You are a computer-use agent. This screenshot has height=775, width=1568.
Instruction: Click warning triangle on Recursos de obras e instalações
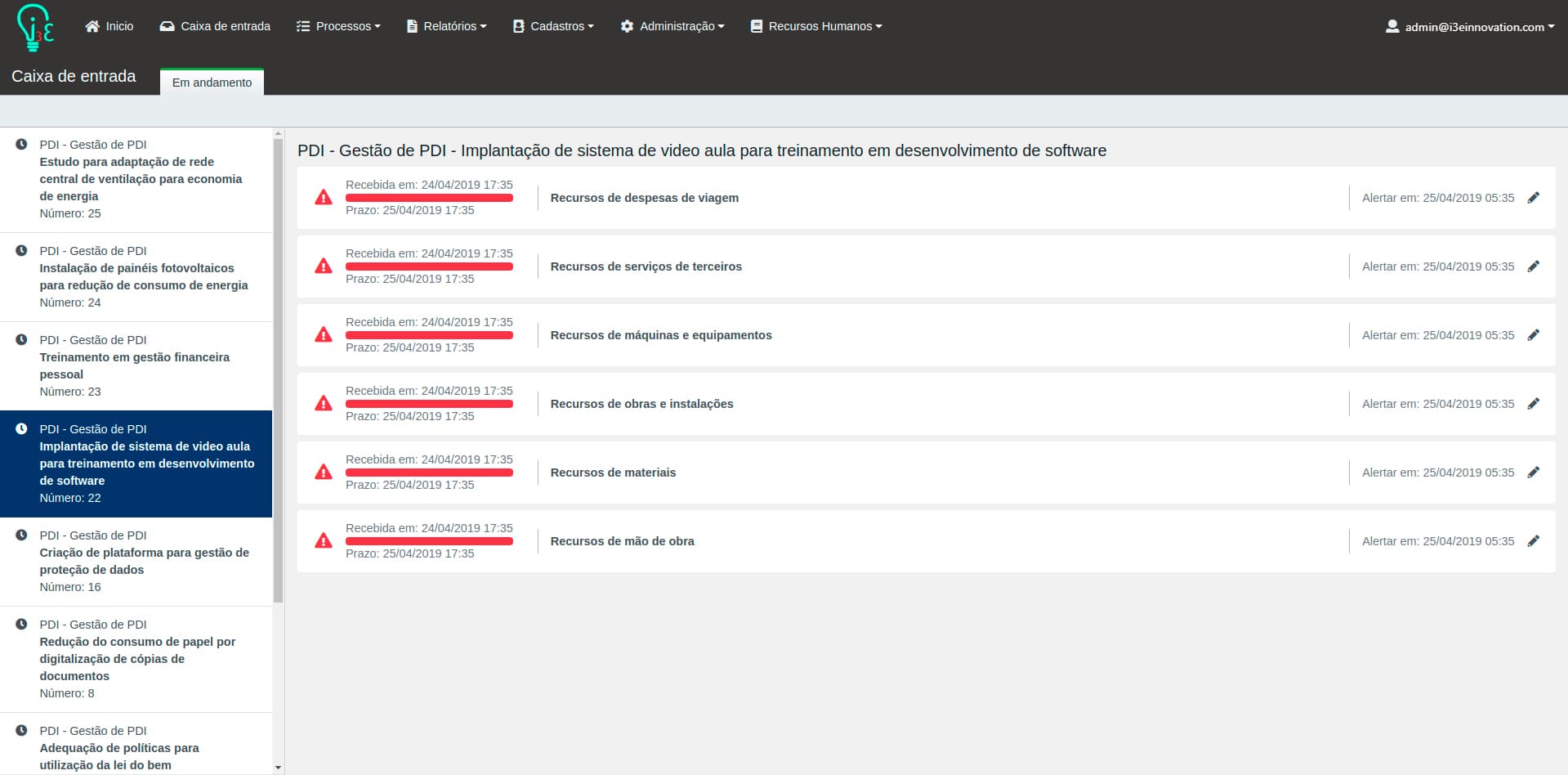324,404
